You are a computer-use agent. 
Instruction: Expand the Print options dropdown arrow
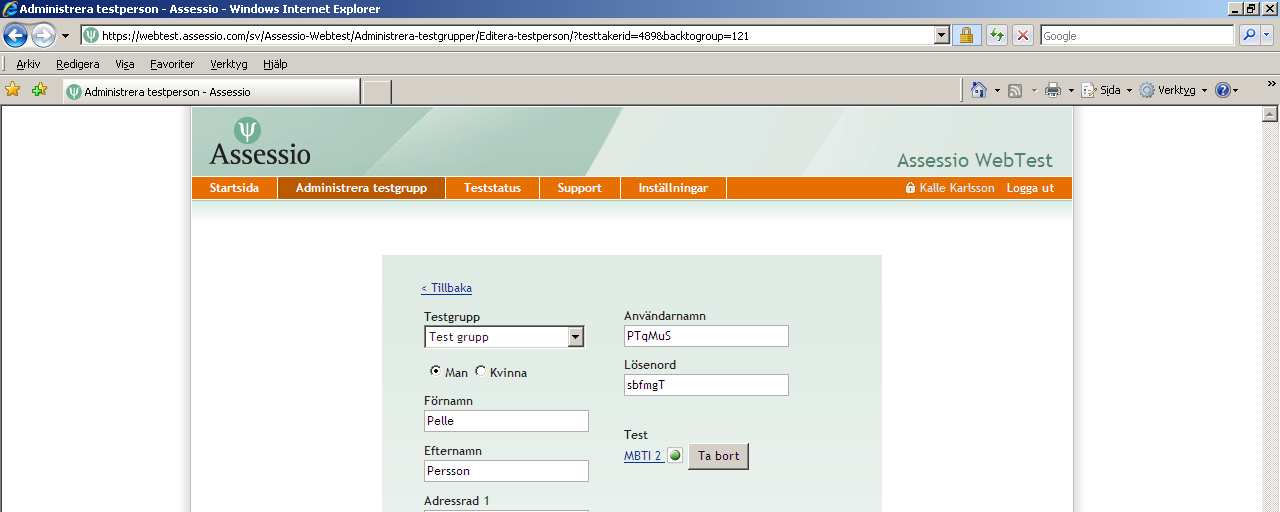[x=1071, y=90]
